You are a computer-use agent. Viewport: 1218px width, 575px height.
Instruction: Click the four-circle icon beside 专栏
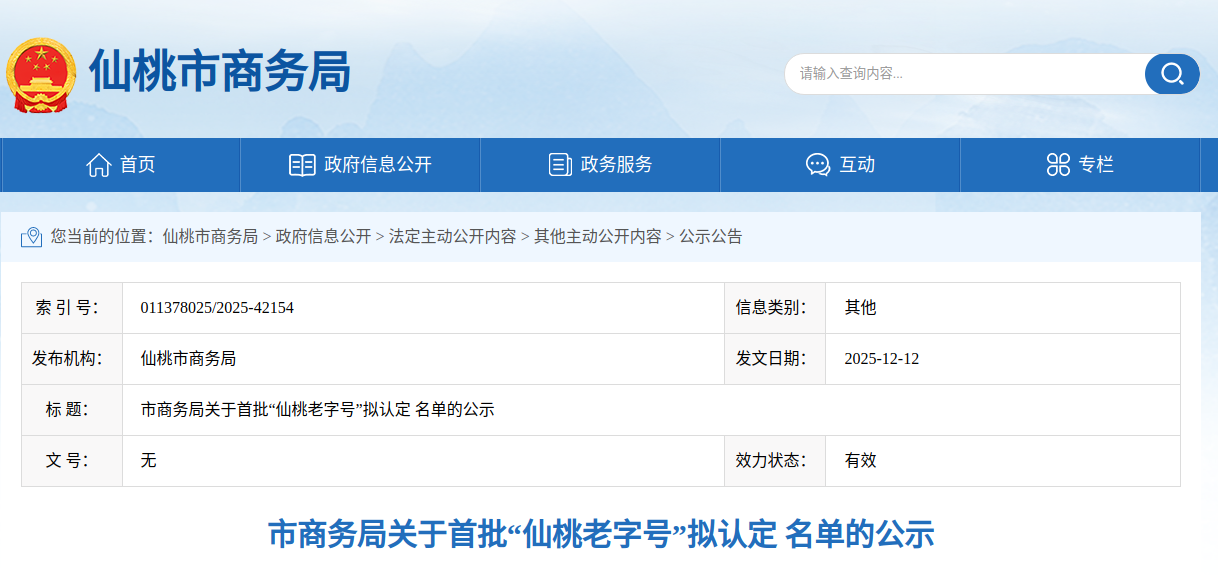click(1058, 165)
